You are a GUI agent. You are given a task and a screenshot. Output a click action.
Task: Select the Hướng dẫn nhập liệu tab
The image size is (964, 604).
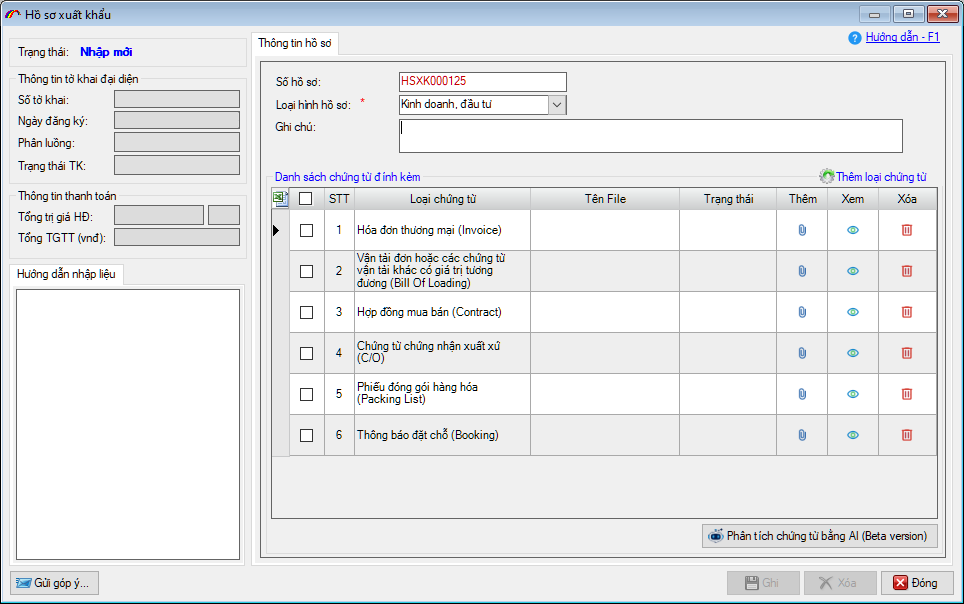(66, 274)
